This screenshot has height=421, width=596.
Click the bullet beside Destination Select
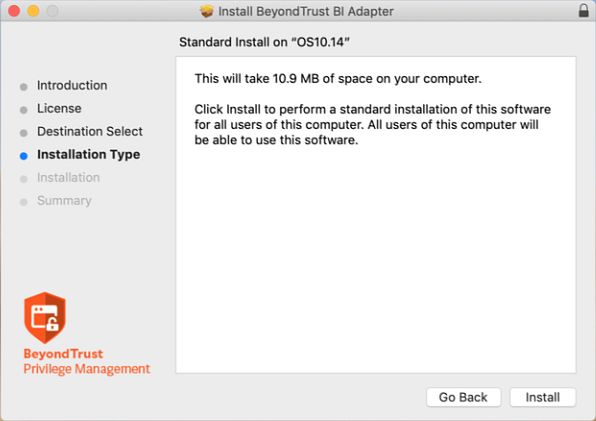point(24,133)
